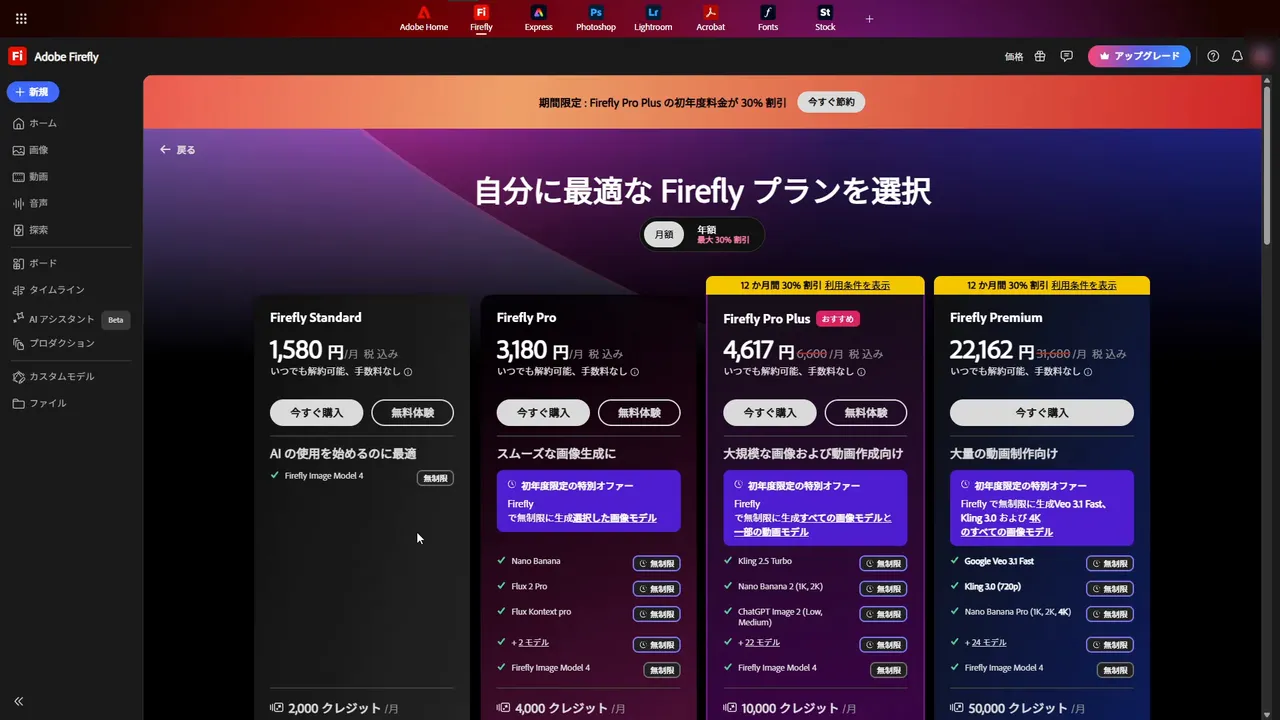
Task: Go back with 戻る link
Action: coord(178,150)
